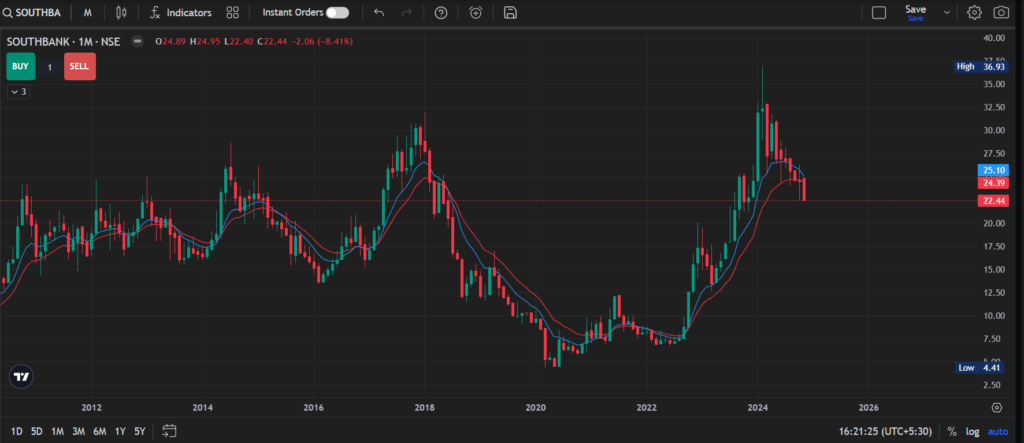
Task: Change the M monthly interval selector
Action: pyautogui.click(x=88, y=12)
